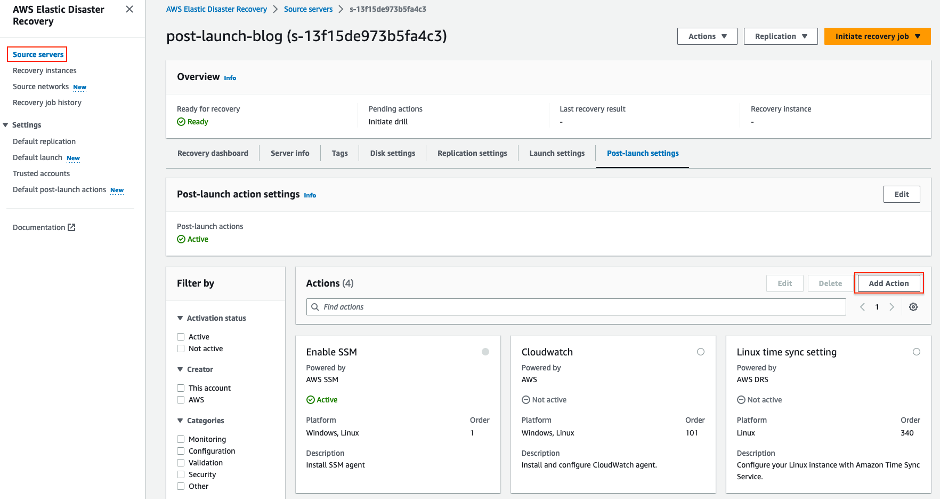Viewport: 941px width, 499px height.
Task: Open Source servers in sidebar
Action: click(38, 55)
